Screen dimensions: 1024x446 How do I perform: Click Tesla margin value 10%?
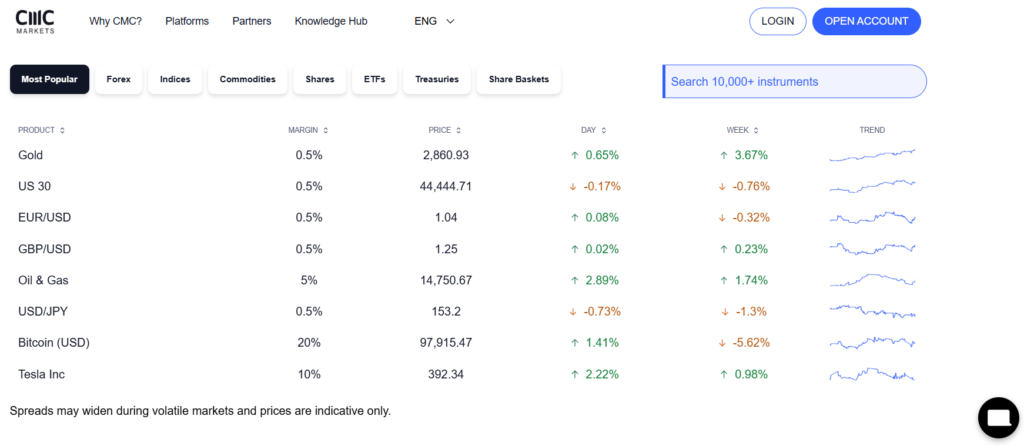pyautogui.click(x=309, y=374)
